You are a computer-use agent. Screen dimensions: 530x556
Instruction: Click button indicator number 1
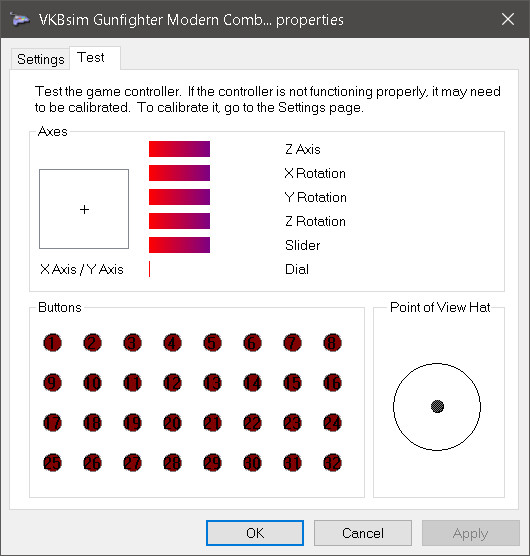click(52, 343)
